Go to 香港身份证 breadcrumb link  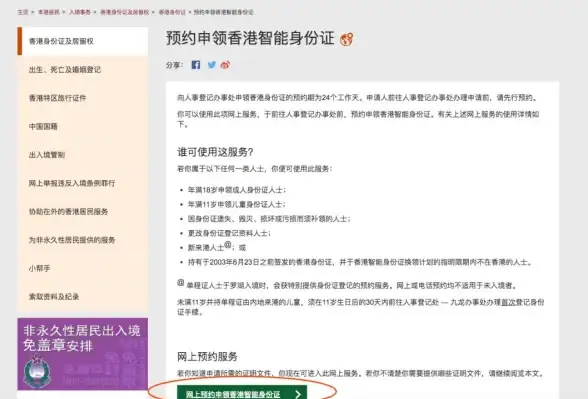click(172, 12)
